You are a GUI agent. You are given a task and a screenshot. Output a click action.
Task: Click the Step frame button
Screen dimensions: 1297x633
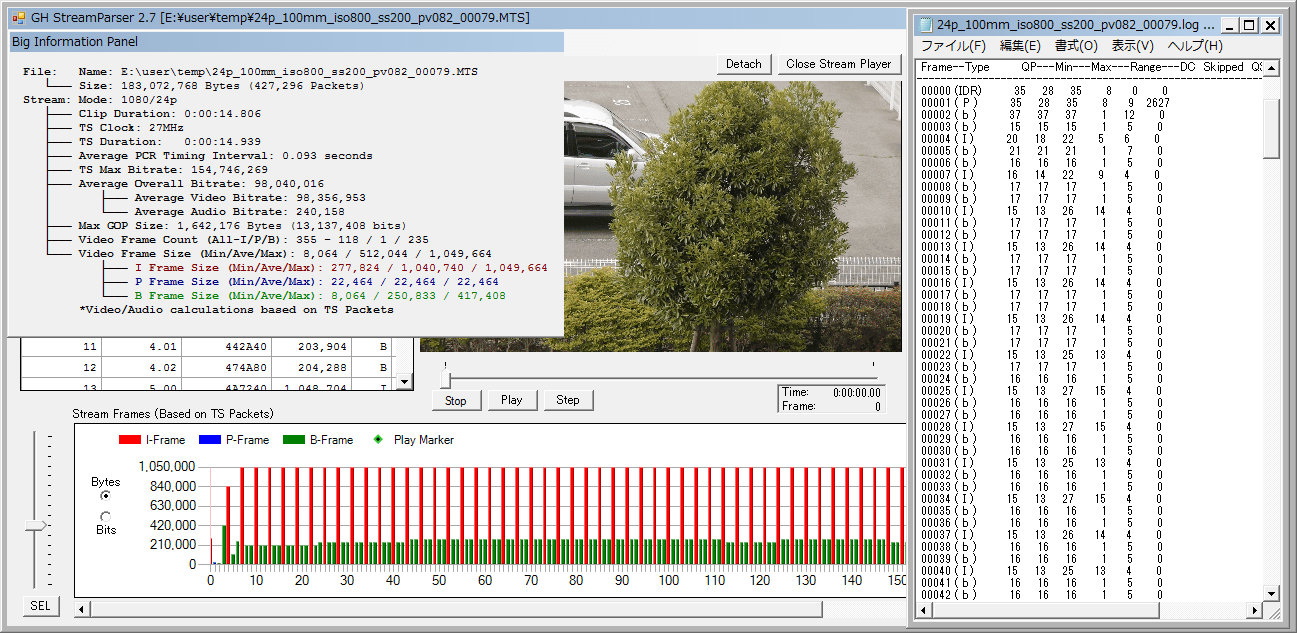[x=568, y=400]
